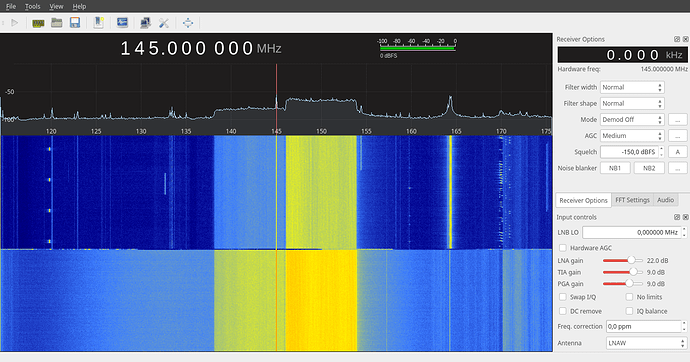Open the bookmarks toolbar icon
Screen dimensions: 690x362
(x=99, y=22)
